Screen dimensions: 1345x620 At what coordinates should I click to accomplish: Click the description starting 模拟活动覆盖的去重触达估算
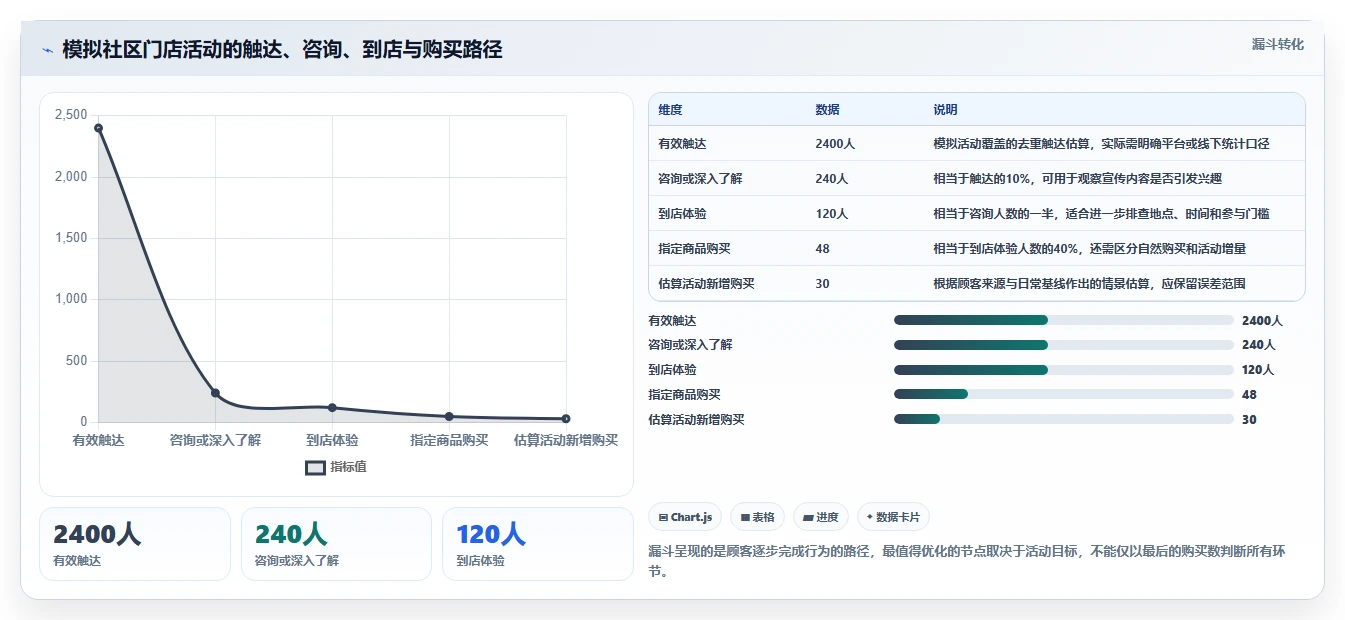(x=1101, y=143)
